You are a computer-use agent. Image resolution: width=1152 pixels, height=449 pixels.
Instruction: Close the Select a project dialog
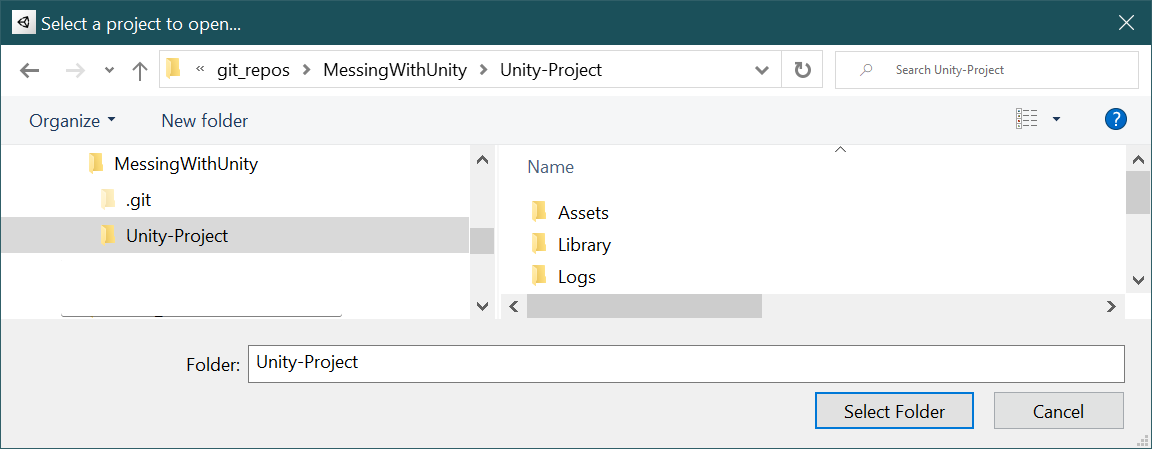(1126, 23)
